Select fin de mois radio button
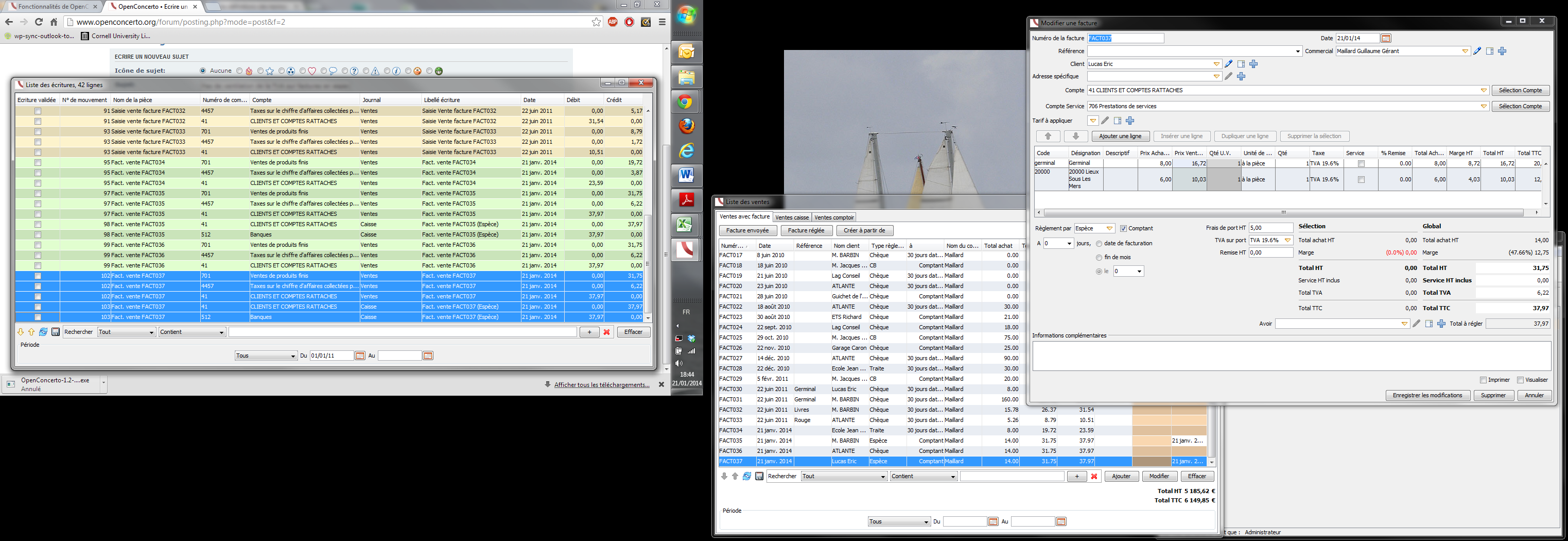The width and height of the screenshot is (1568, 541). point(1099,258)
